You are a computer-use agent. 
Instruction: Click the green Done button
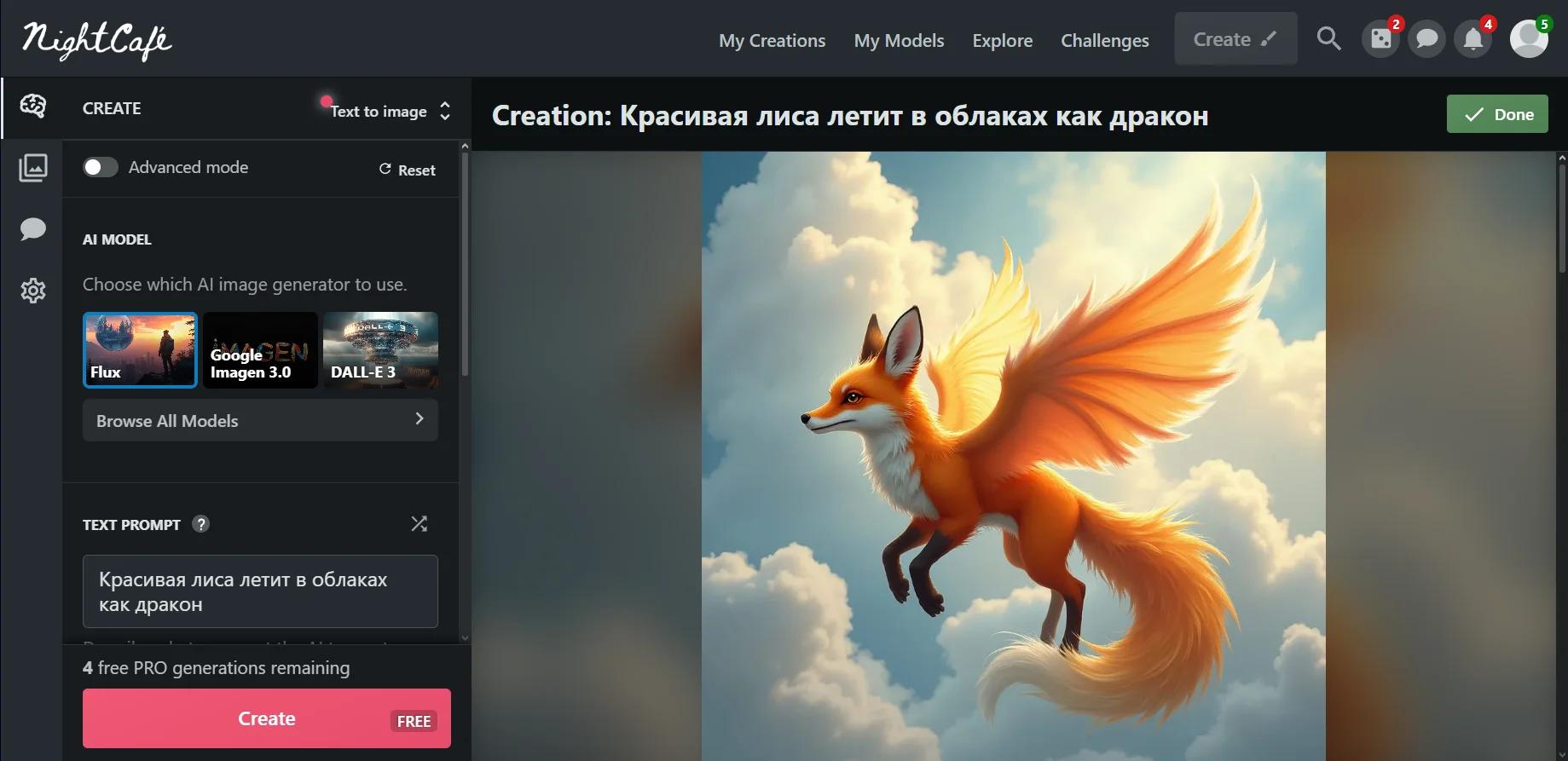pyautogui.click(x=1497, y=114)
